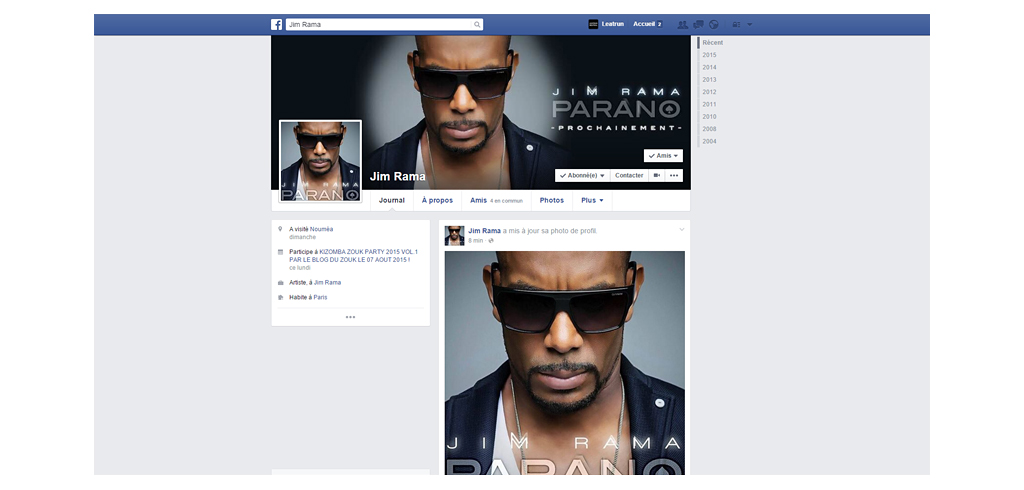
Task: Jump to 2012 in the timeline
Action: [709, 92]
